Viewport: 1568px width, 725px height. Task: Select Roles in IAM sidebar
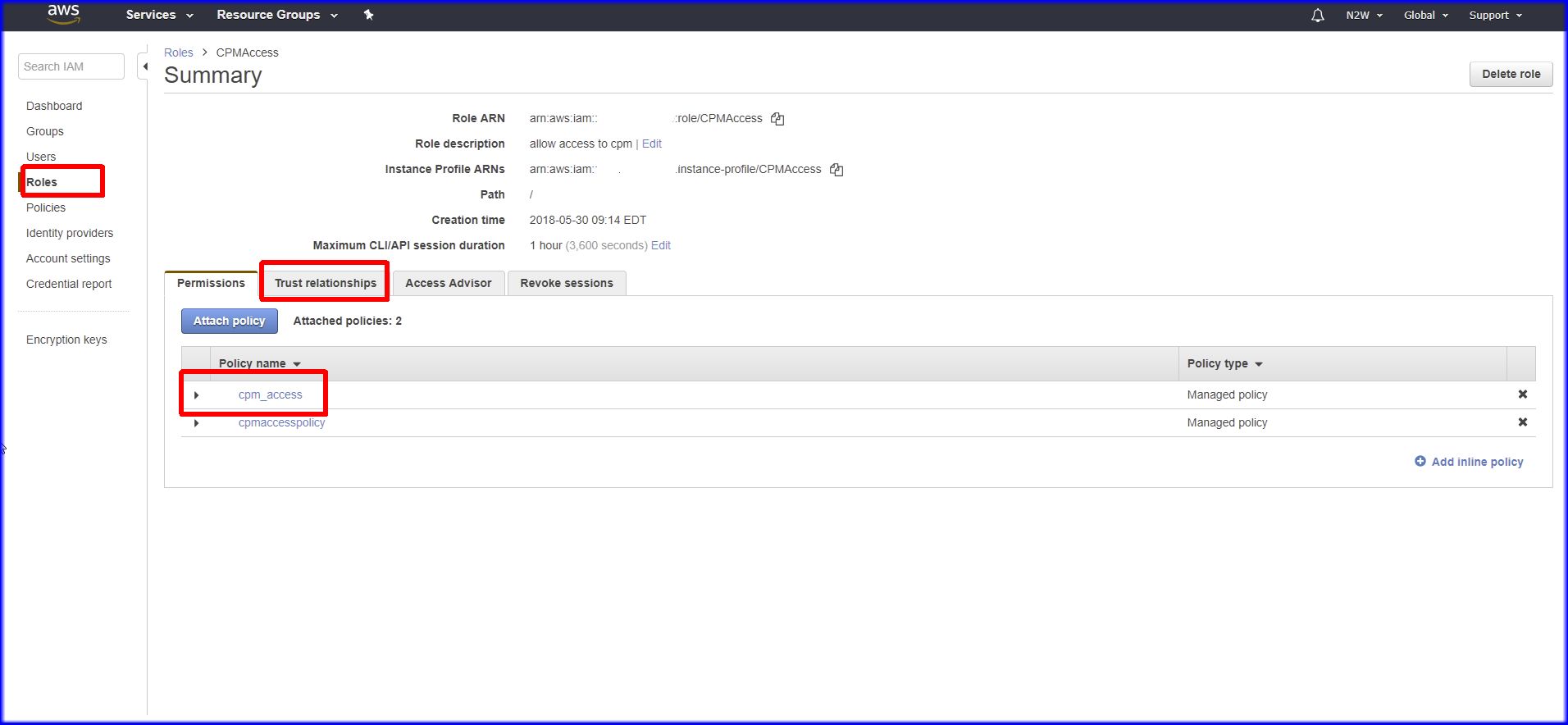click(42, 182)
